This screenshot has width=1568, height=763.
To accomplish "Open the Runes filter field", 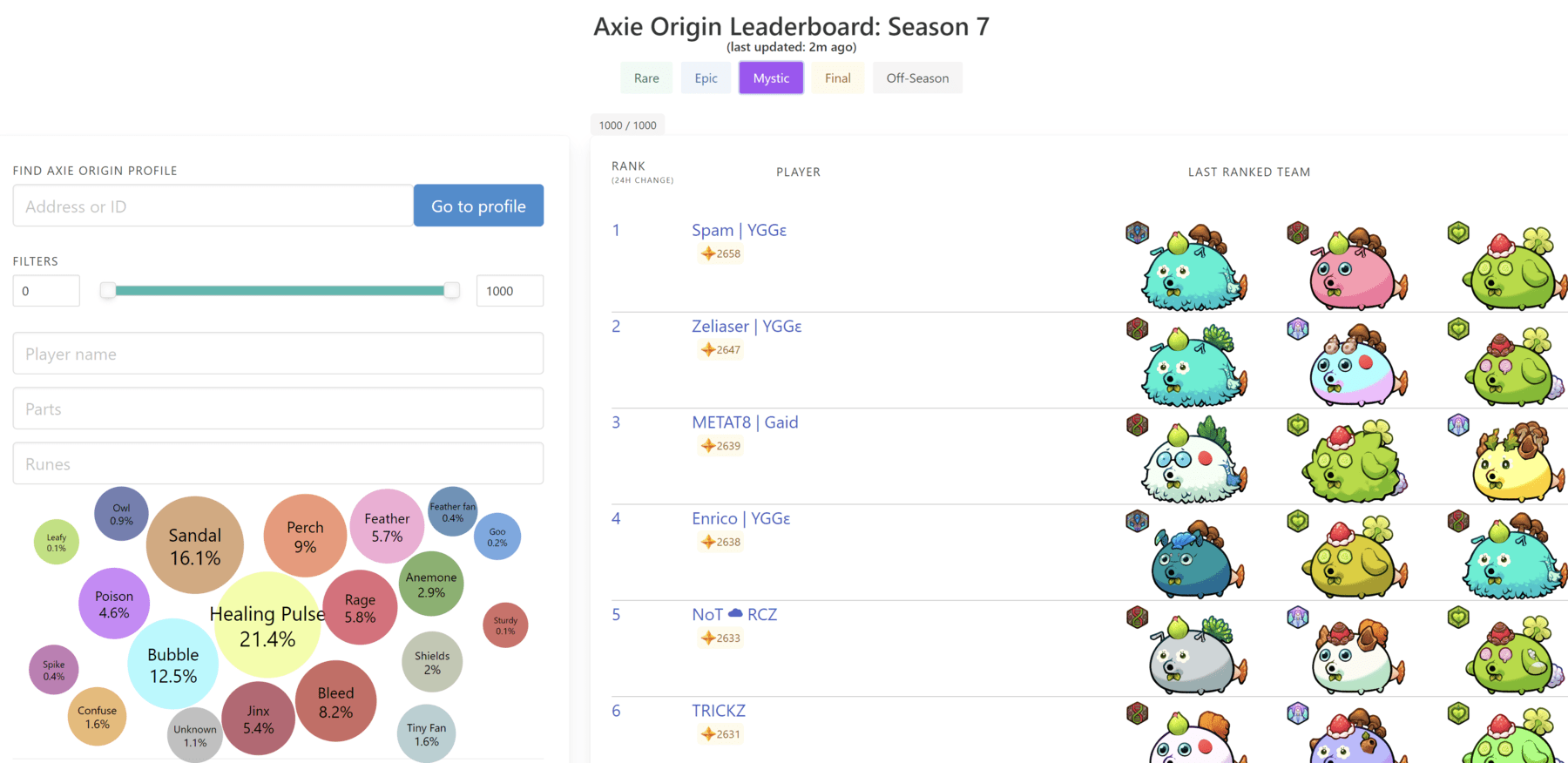I will coord(278,463).
